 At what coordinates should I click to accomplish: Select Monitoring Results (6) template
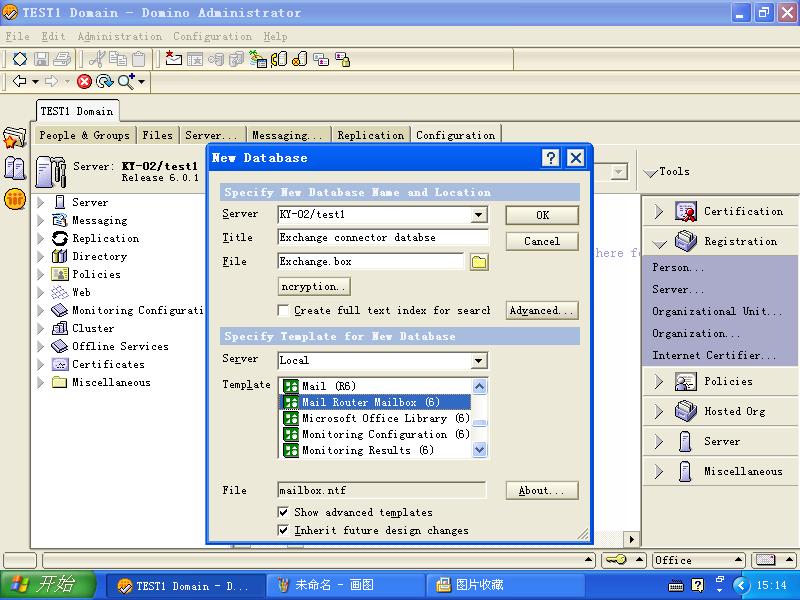tap(376, 451)
